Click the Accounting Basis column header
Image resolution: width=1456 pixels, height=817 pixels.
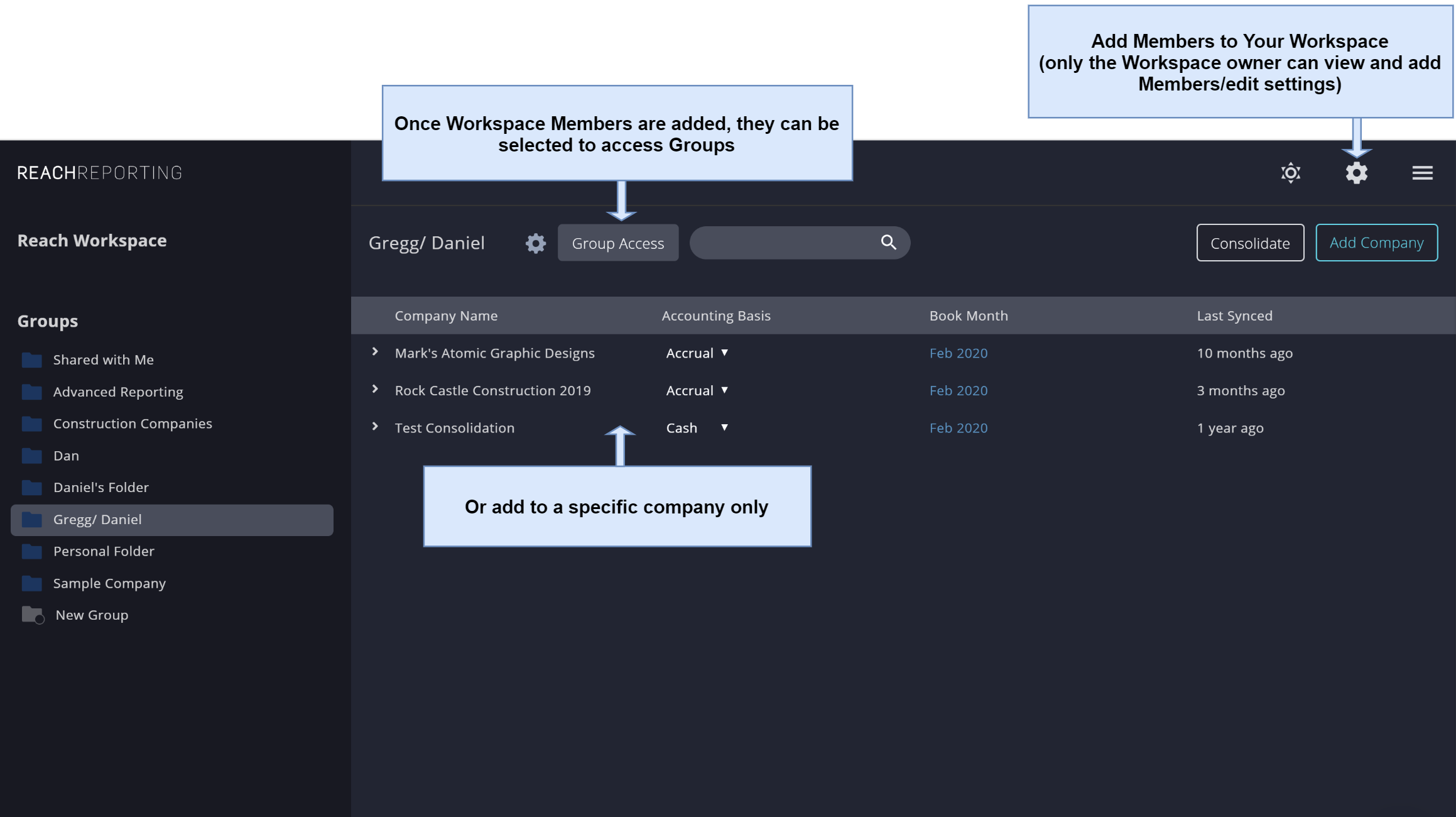[x=716, y=315]
